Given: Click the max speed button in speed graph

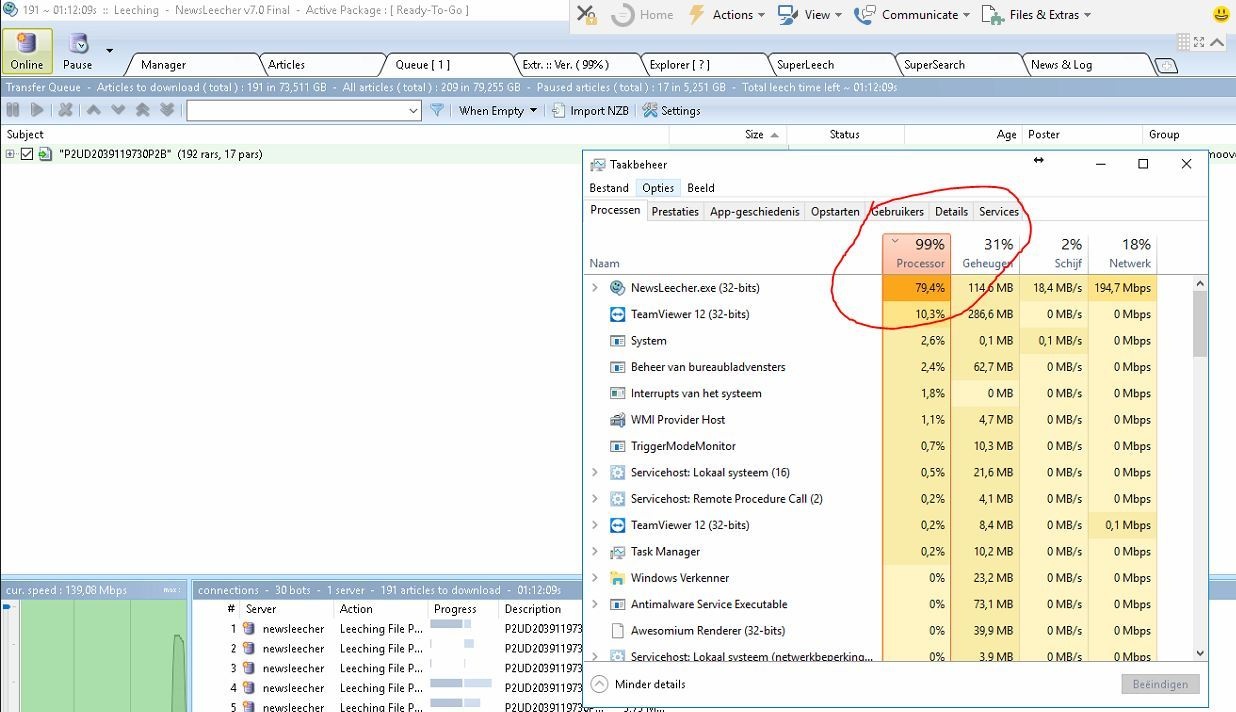Looking at the screenshot, I should 171,590.
